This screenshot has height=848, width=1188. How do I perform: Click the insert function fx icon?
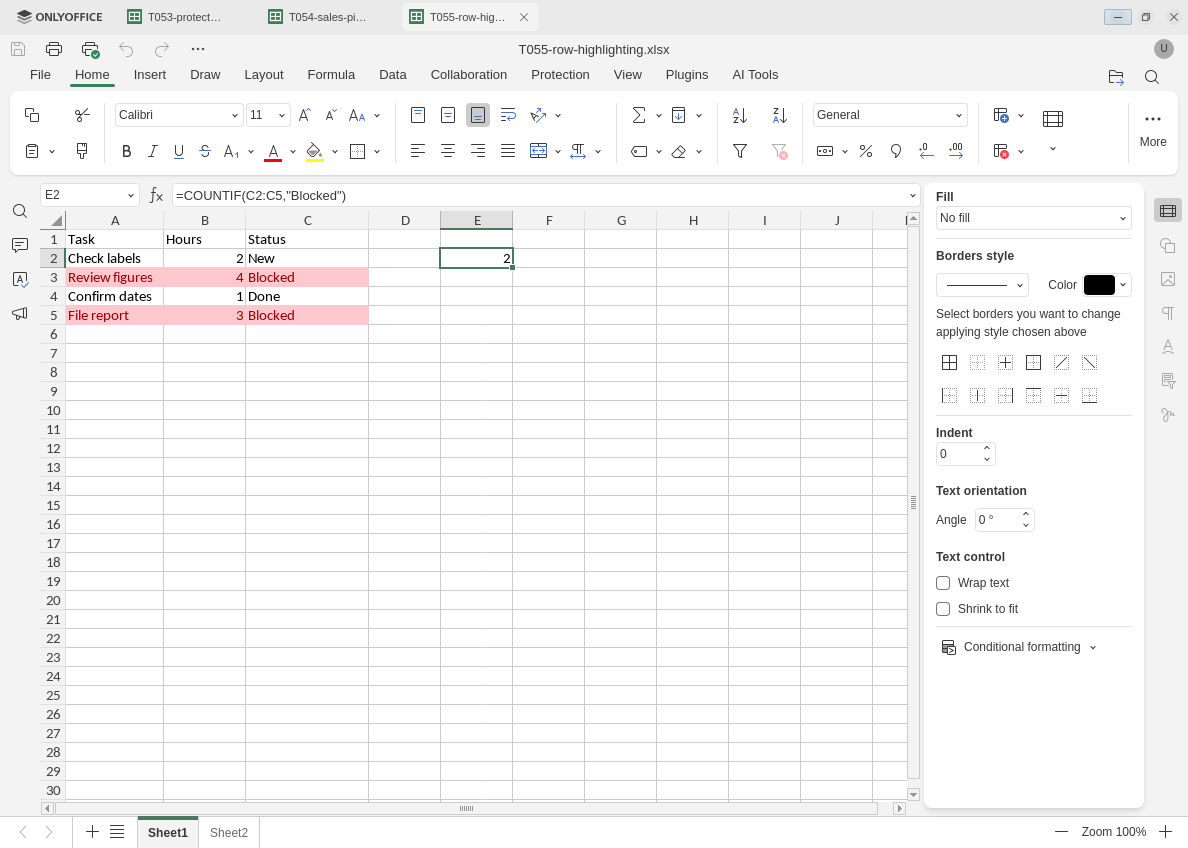point(156,196)
